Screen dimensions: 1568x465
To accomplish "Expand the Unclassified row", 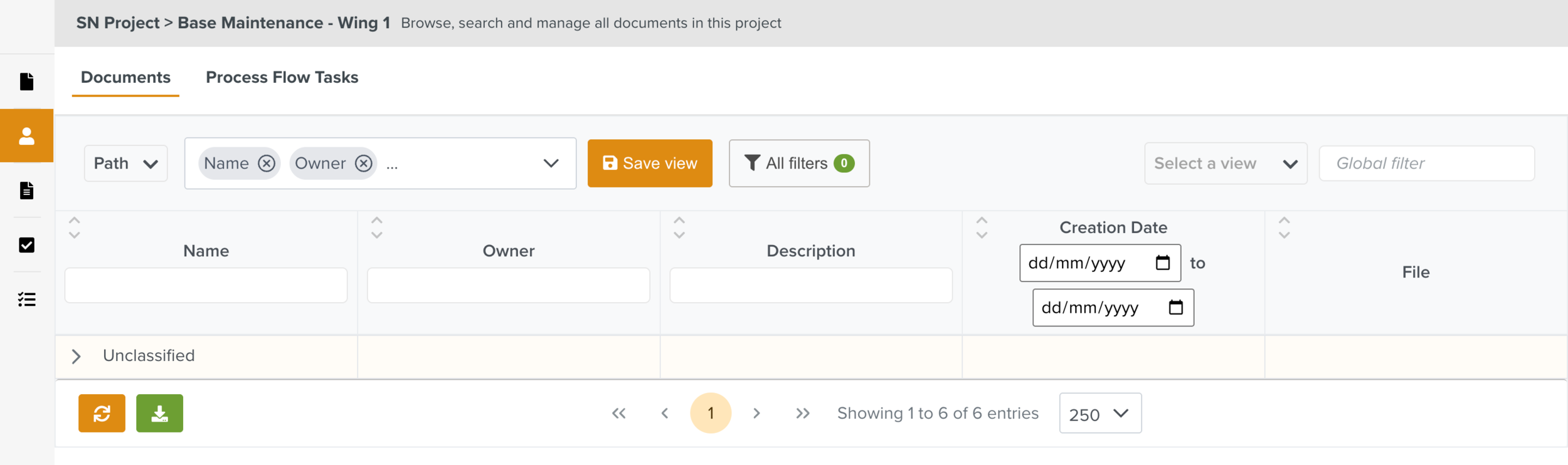I will pyautogui.click(x=77, y=357).
